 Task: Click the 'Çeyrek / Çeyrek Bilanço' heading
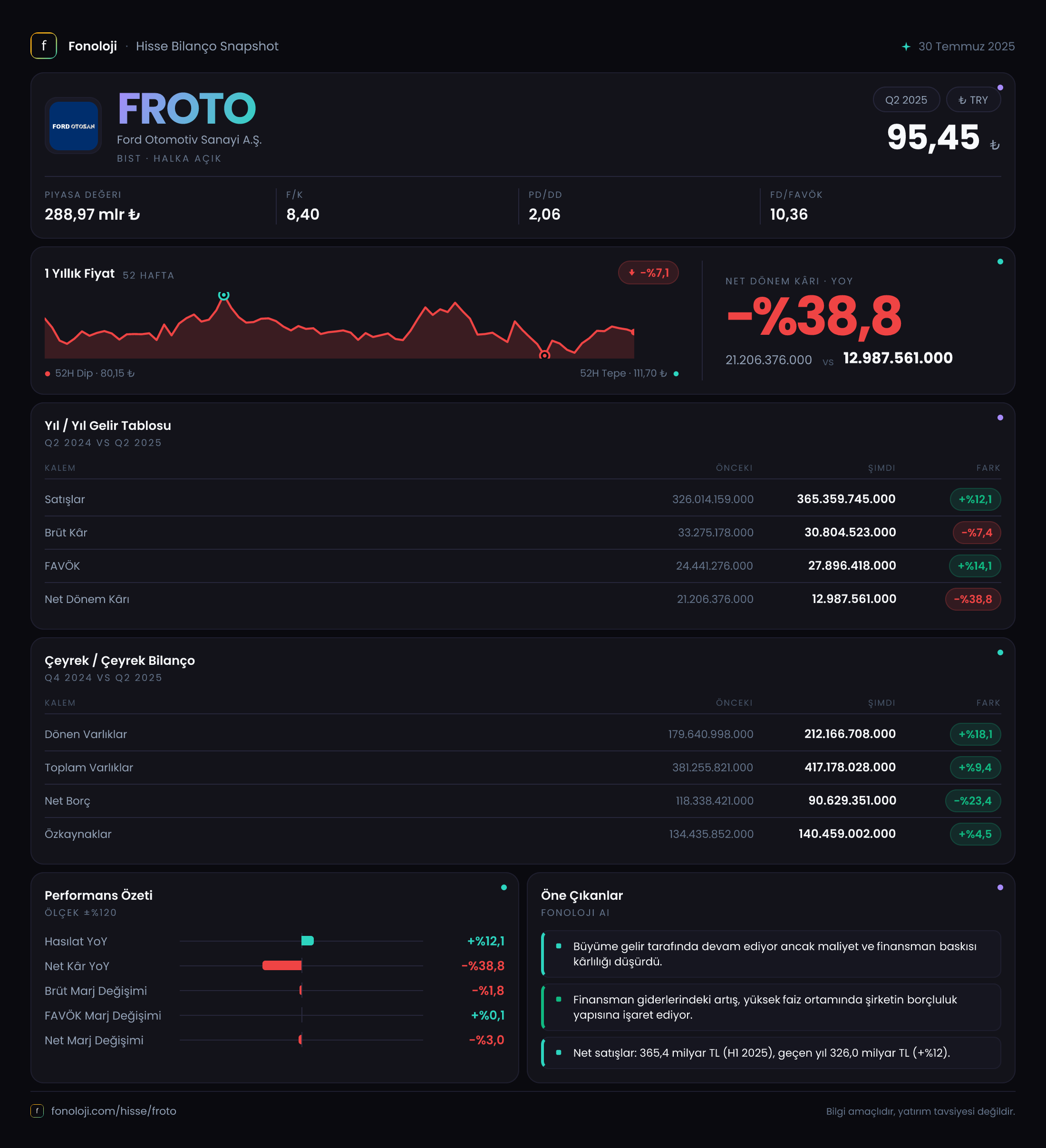click(119, 661)
